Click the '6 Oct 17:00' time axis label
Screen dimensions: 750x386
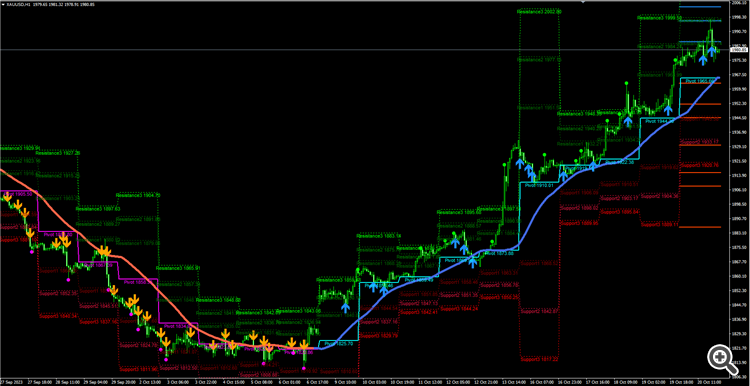(x=318, y=383)
